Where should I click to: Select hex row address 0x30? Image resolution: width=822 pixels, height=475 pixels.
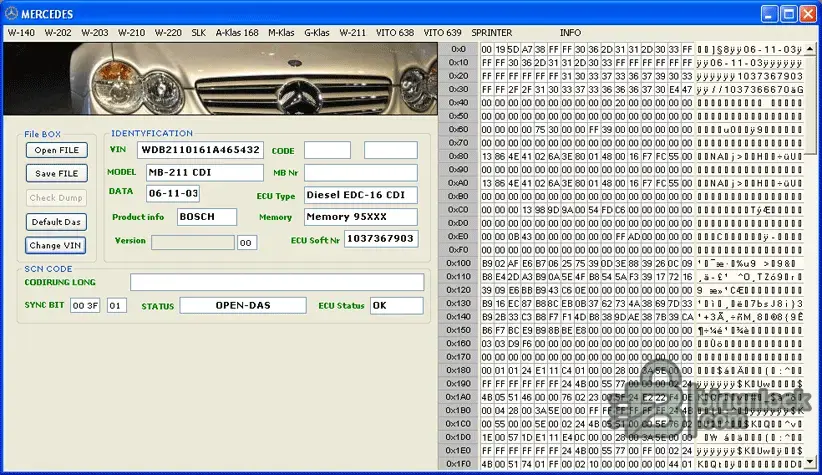click(x=458, y=89)
